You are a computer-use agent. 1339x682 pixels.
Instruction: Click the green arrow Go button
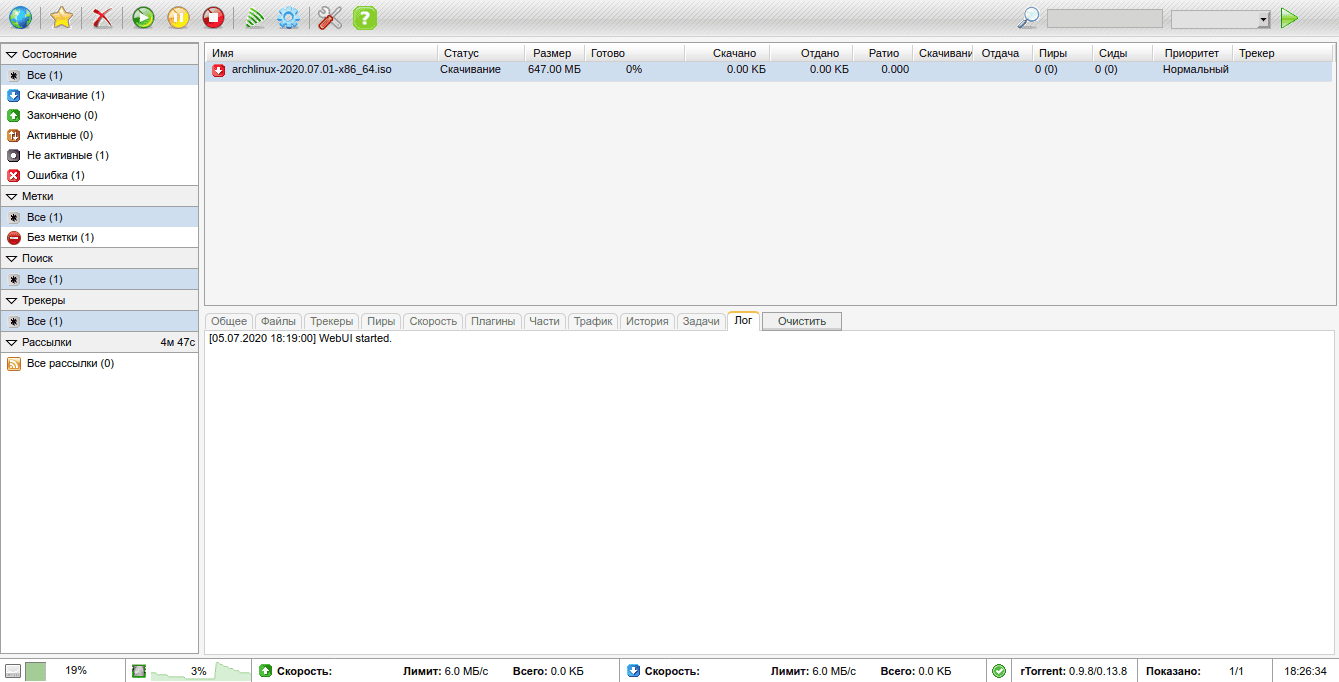click(1289, 18)
